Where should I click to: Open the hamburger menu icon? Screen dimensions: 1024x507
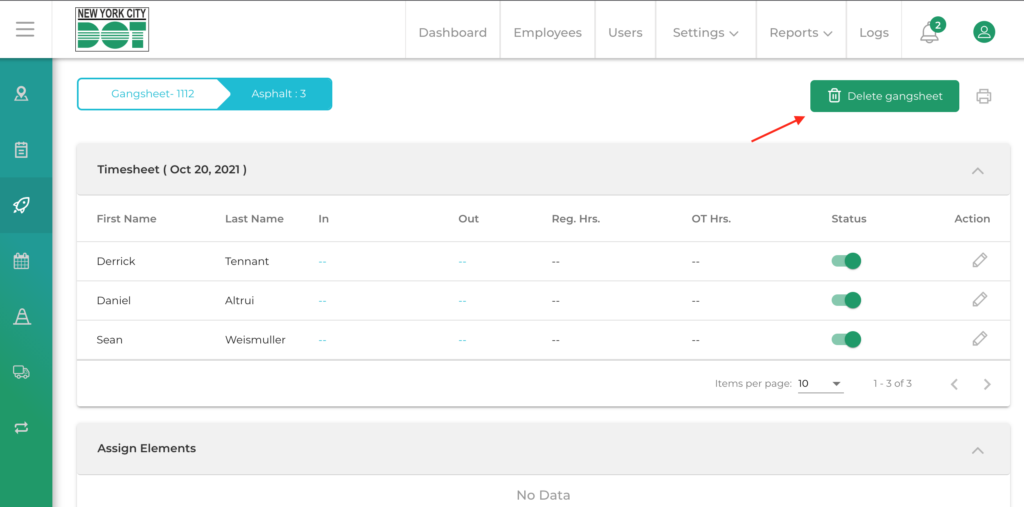(x=25, y=30)
